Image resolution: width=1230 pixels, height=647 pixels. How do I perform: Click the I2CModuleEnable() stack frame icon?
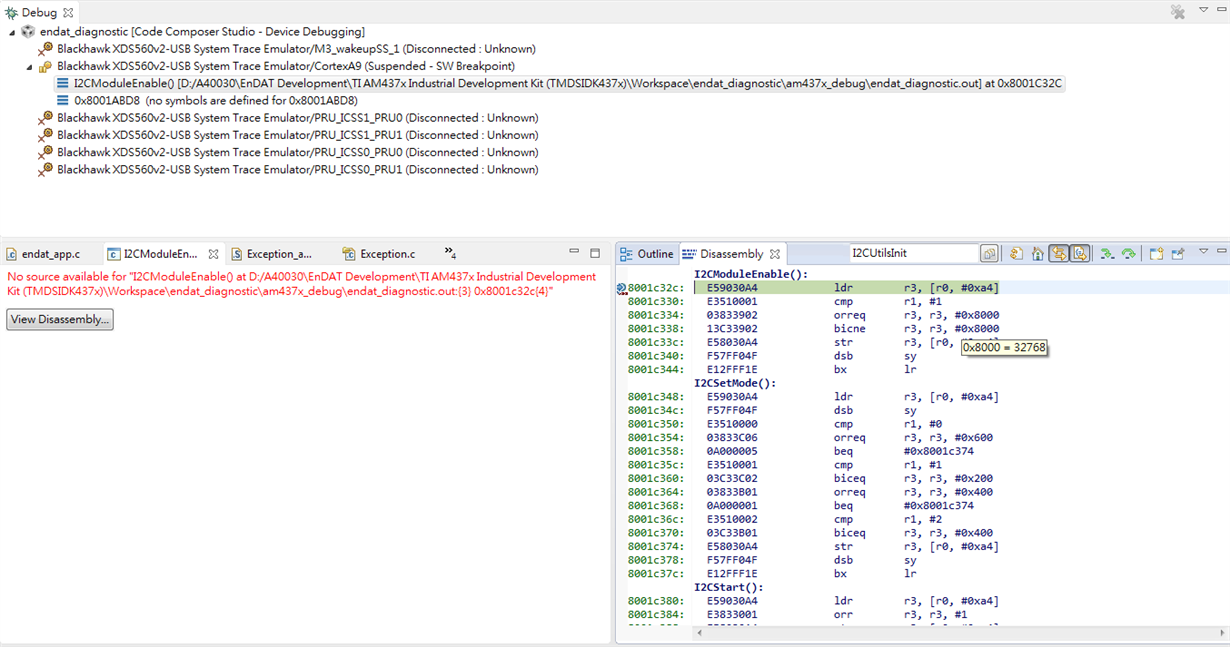click(63, 84)
